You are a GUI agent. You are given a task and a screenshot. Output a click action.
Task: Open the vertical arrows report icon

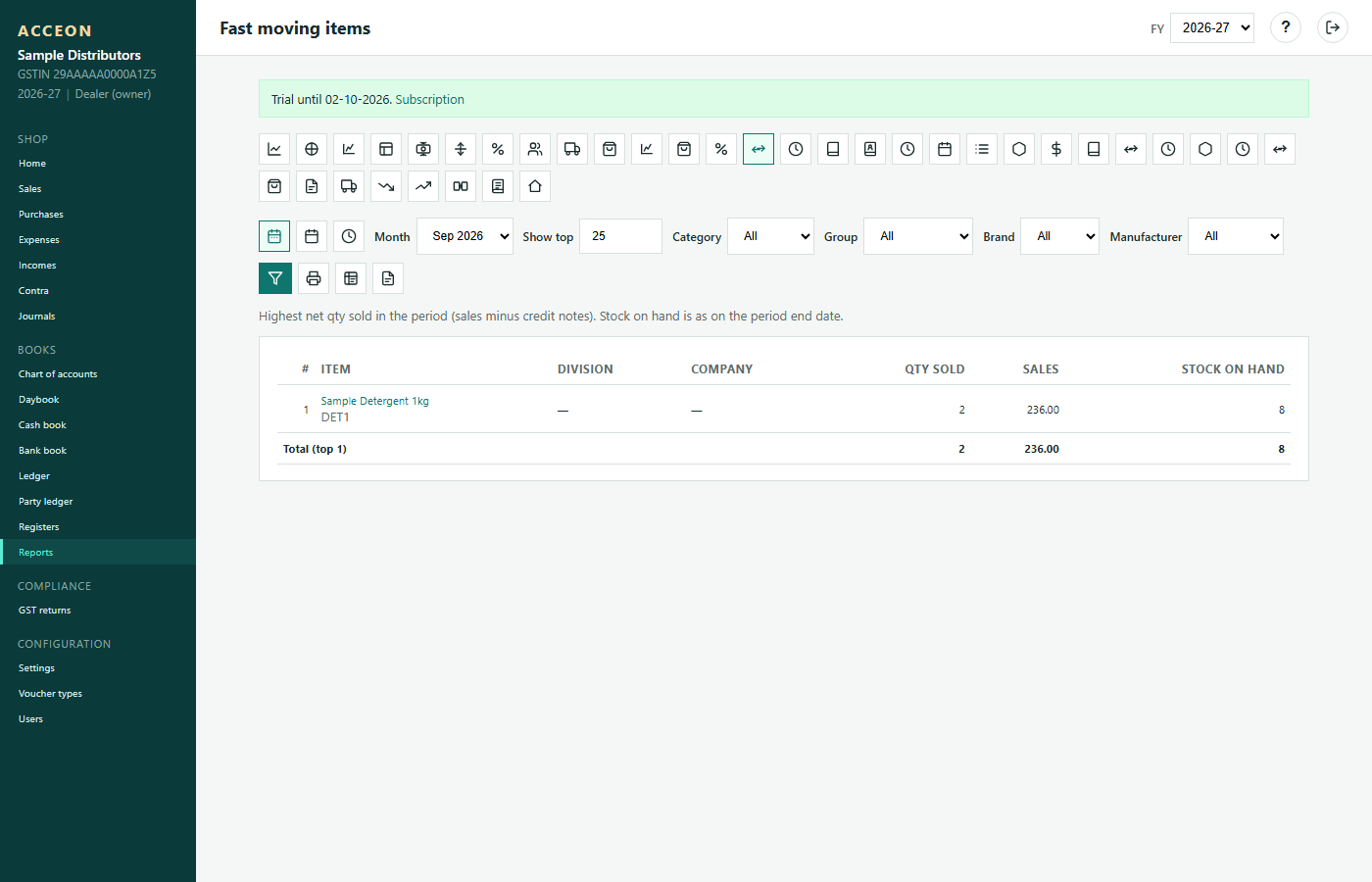pos(461,149)
